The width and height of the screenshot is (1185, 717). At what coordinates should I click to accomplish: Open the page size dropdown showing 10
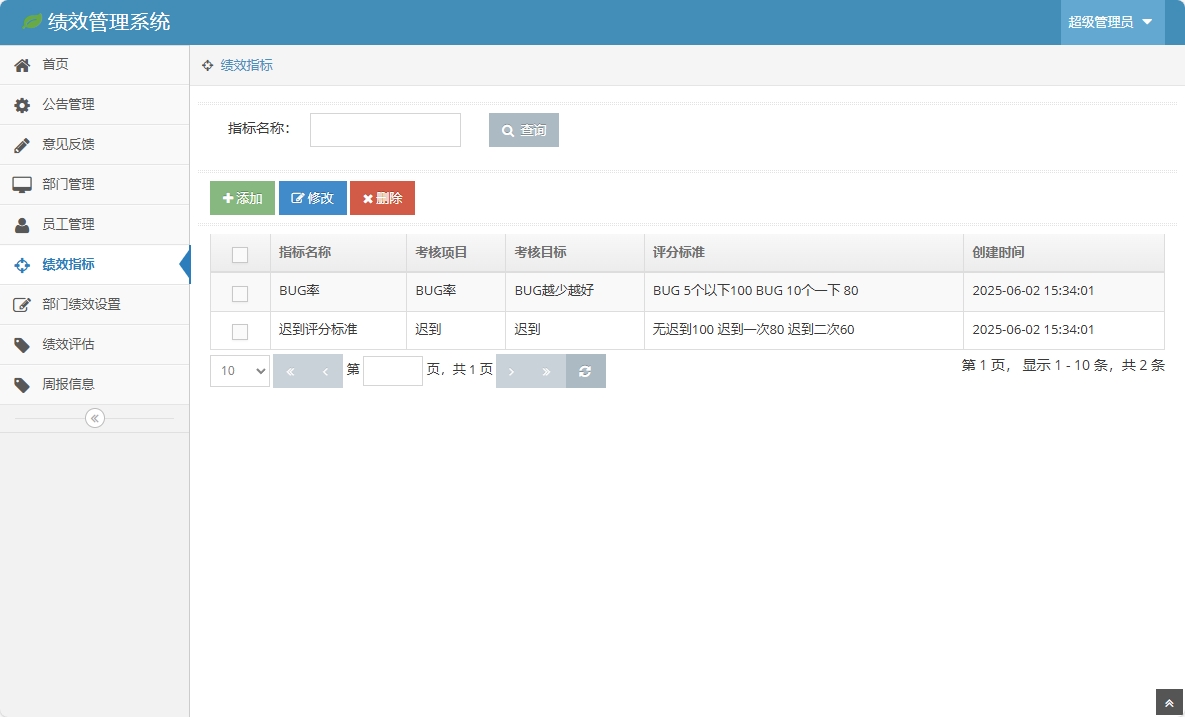point(240,371)
